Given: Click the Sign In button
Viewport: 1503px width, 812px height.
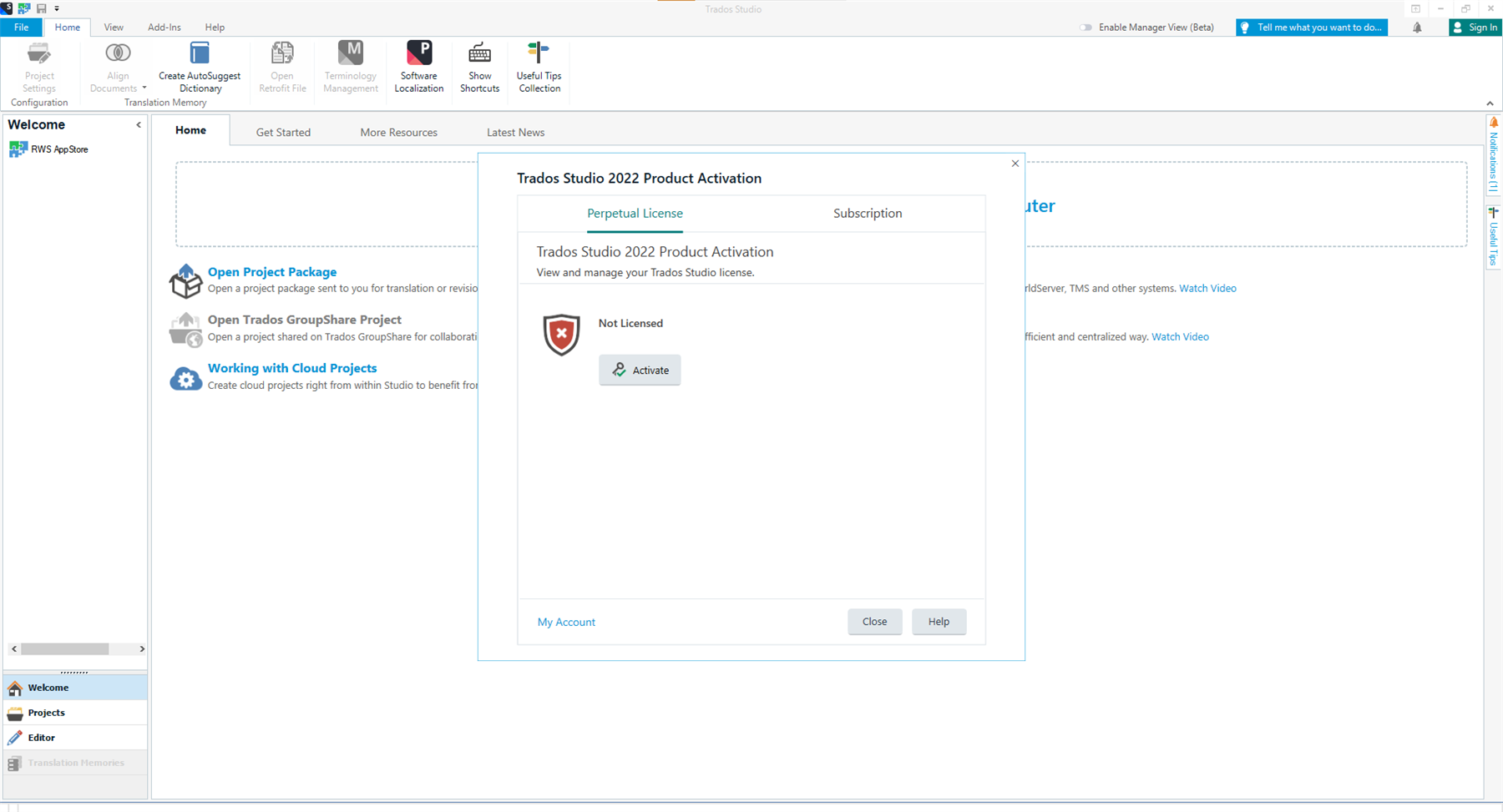Looking at the screenshot, I should click(x=1475, y=28).
